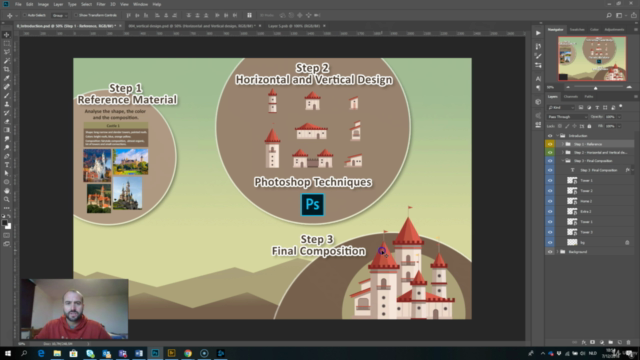
Task: Enable Show Transform Controls checkbox
Action: (76, 15)
